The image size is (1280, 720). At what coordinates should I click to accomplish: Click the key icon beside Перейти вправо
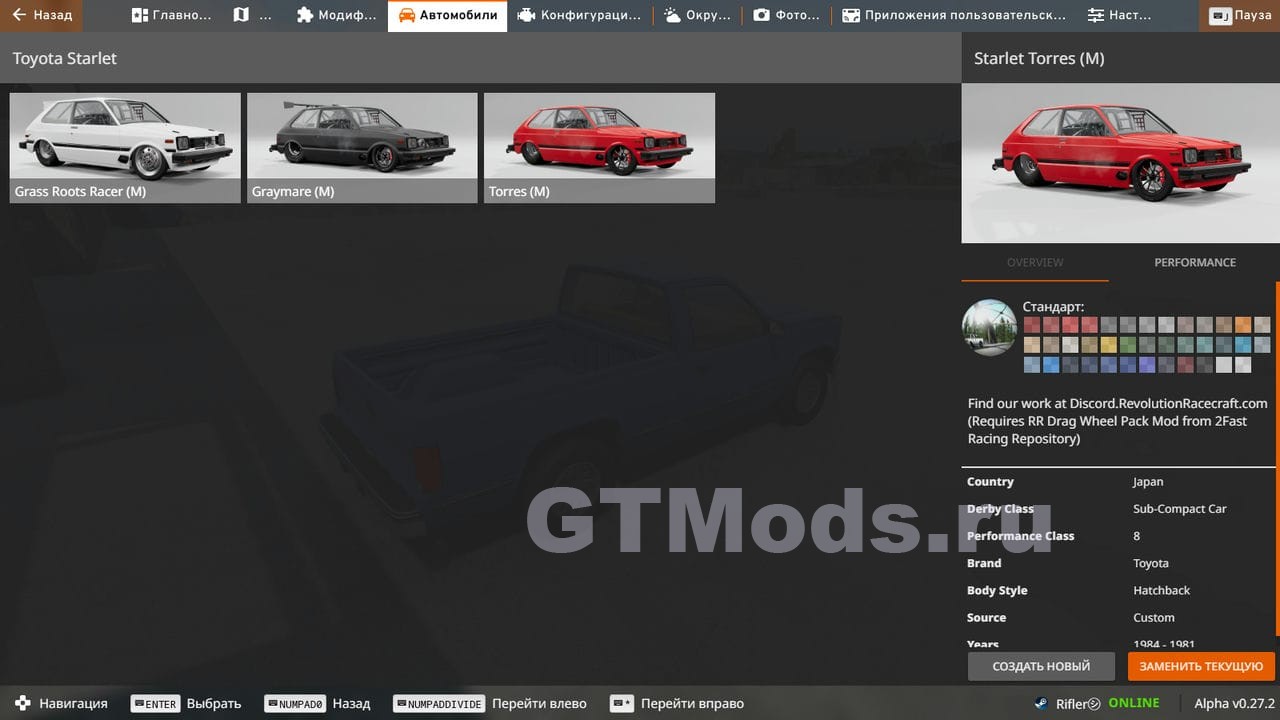622,703
